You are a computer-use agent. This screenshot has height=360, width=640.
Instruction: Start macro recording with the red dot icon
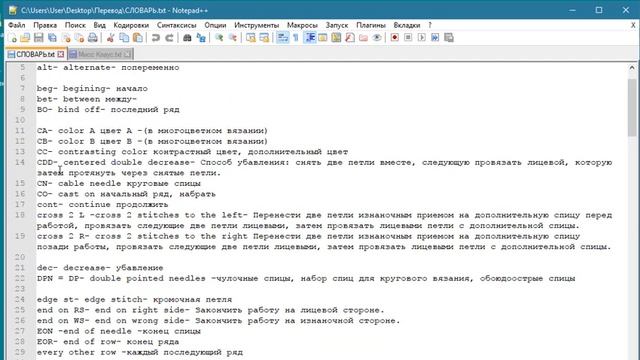[394, 38]
